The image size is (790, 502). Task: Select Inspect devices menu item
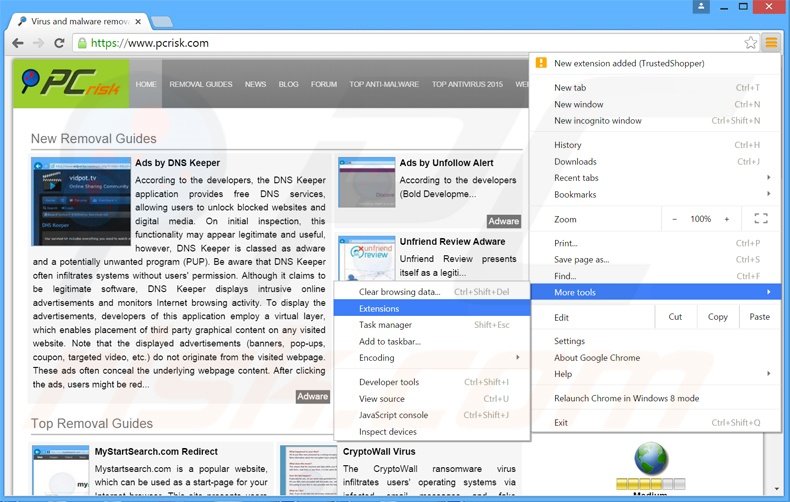click(x=432, y=432)
